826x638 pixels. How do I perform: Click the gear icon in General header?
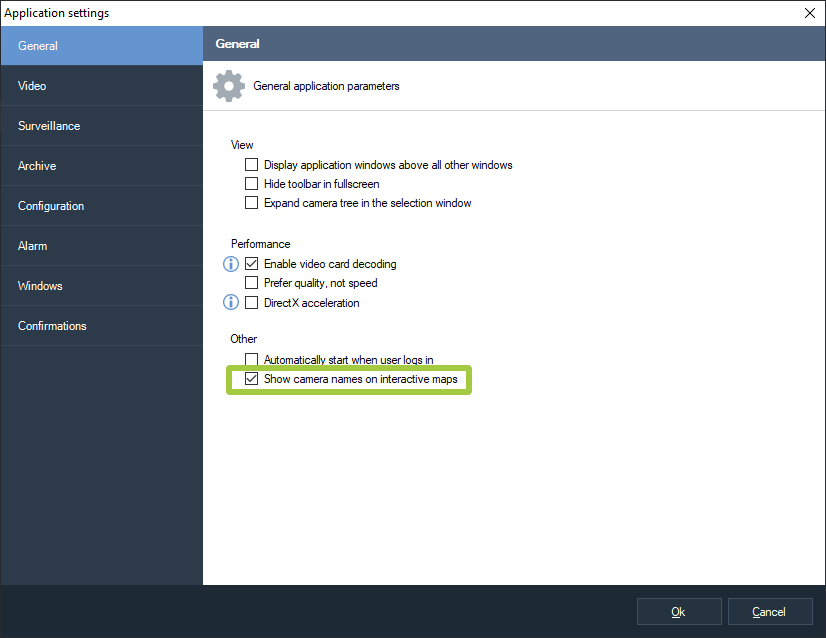pos(228,86)
